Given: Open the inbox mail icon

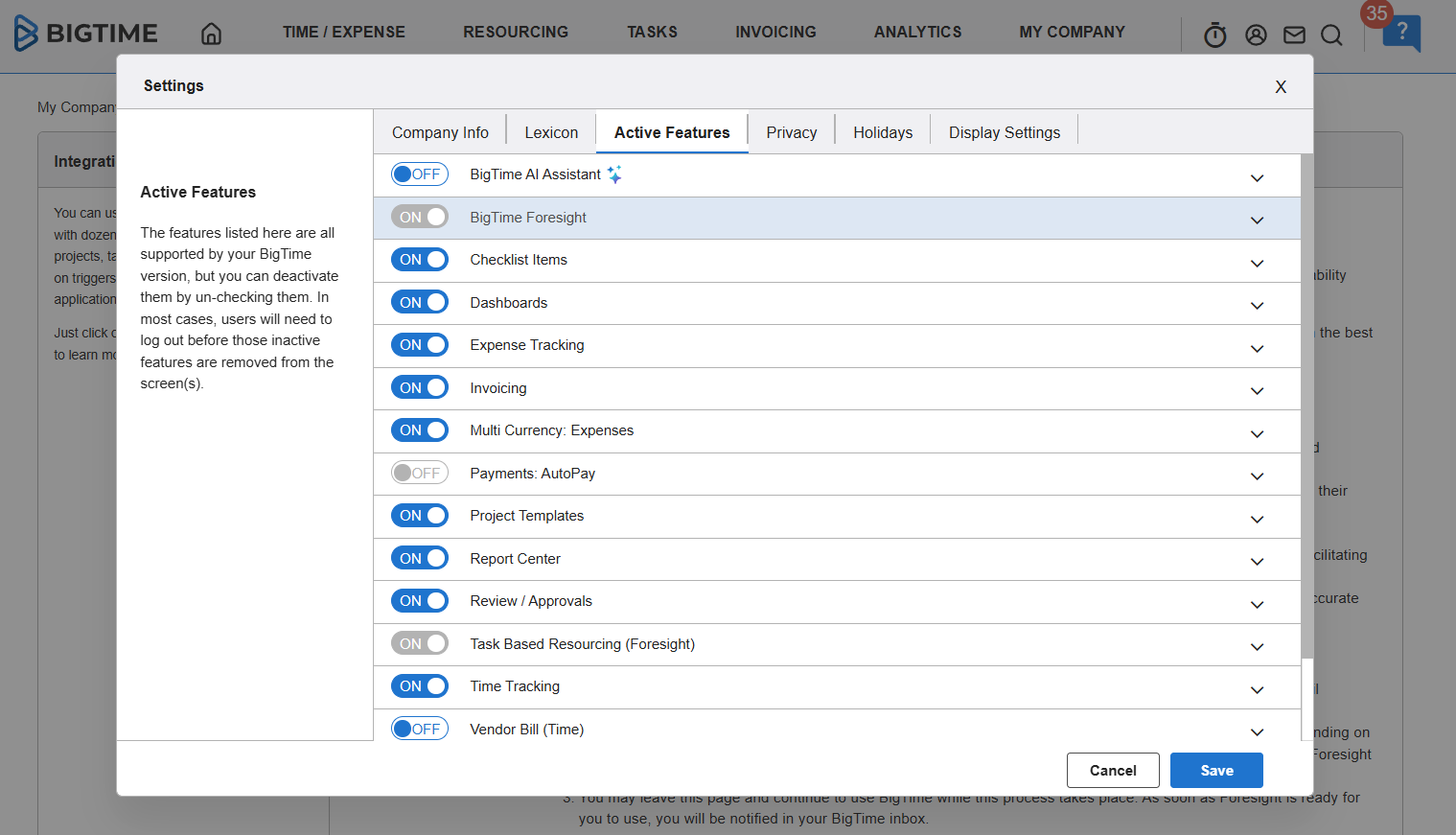Looking at the screenshot, I should [1294, 35].
